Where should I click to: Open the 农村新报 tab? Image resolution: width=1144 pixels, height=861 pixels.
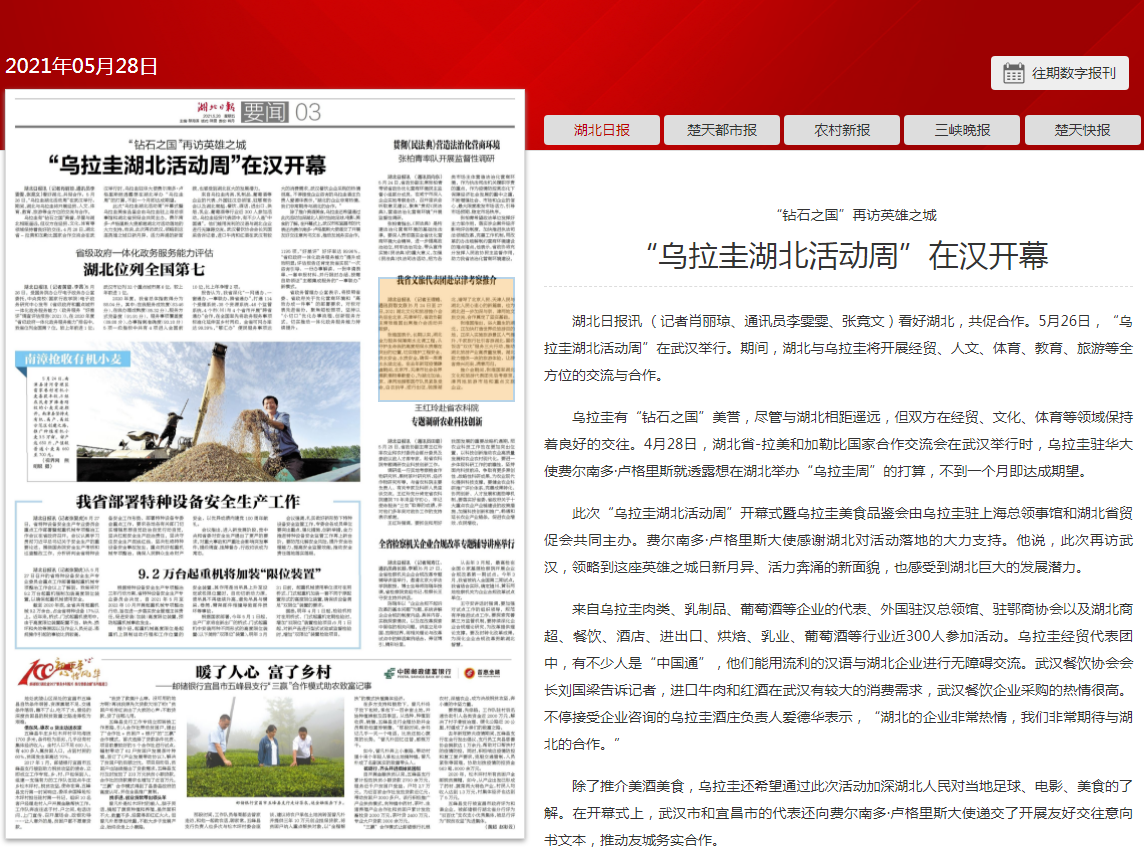click(x=842, y=130)
